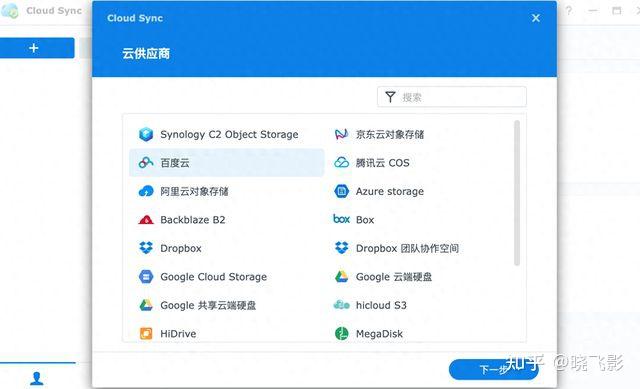Click the Azure storage icon
Image resolution: width=640 pixels, height=389 pixels.
(x=341, y=191)
